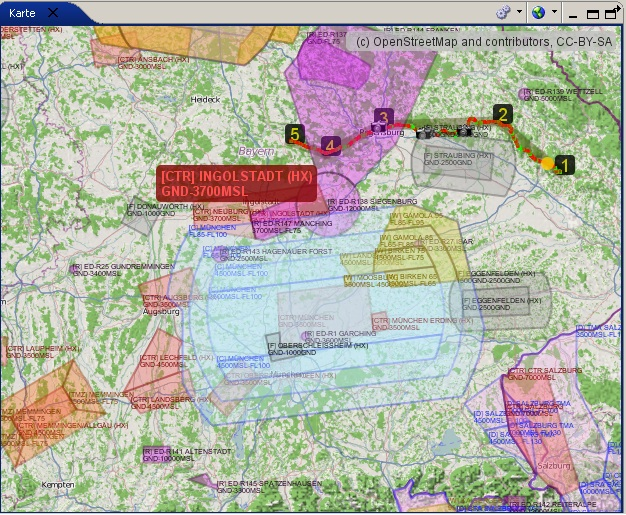Close the Karte tab with its X
The height and width of the screenshot is (515, 626).
(x=53, y=13)
